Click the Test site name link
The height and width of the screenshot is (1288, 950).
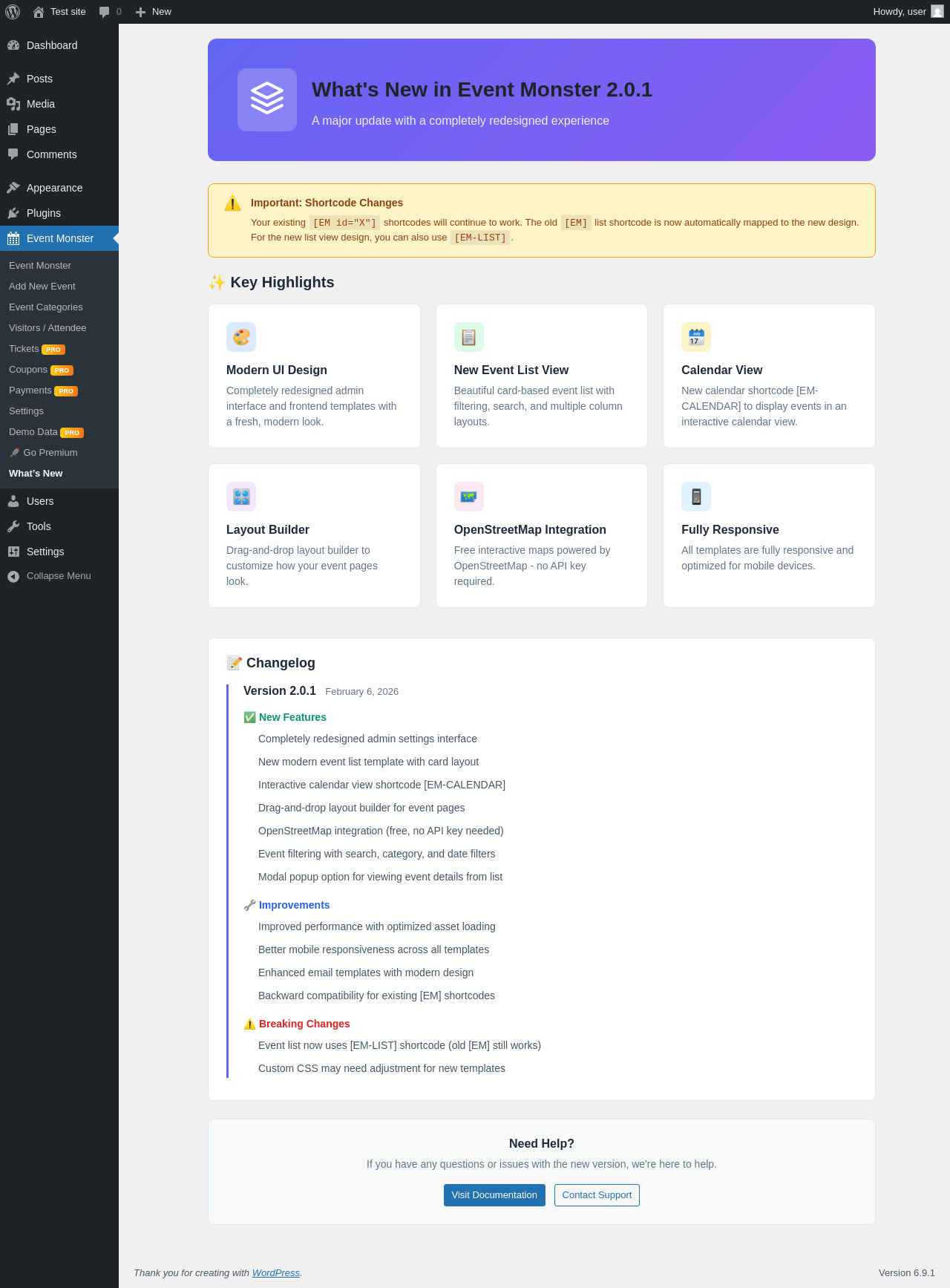68,12
